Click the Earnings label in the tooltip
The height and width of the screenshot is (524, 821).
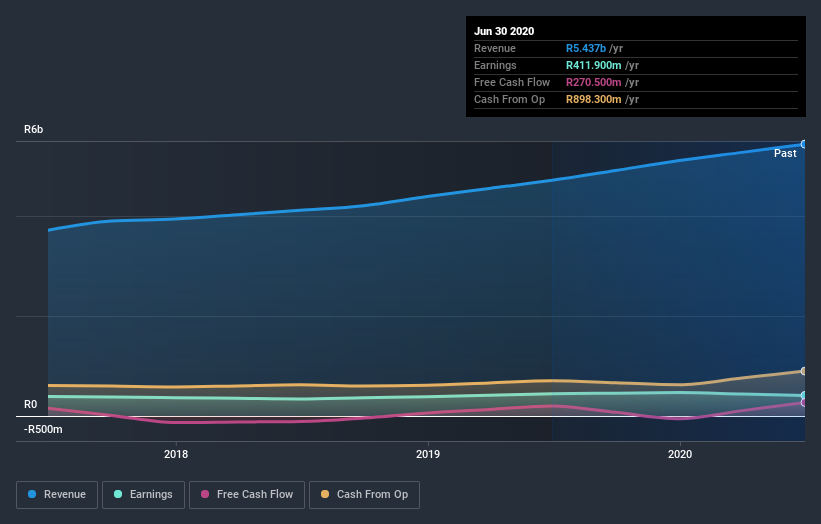(495, 65)
